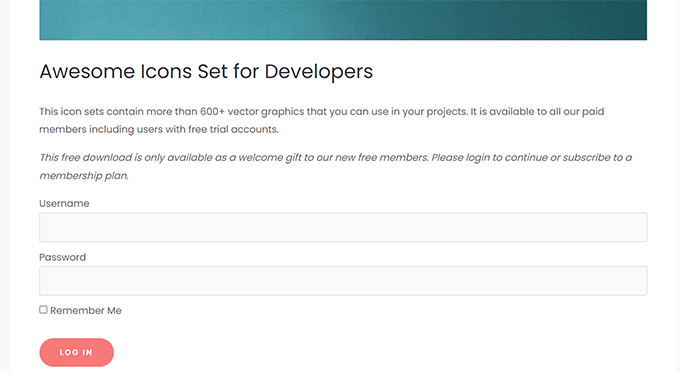
Task: Click the Password field label
Action: pos(62,257)
